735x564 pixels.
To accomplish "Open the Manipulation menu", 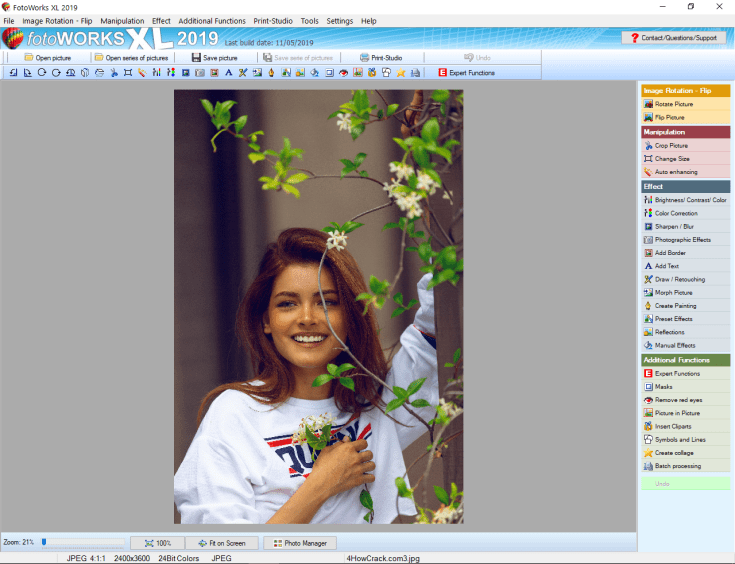I will [x=122, y=21].
